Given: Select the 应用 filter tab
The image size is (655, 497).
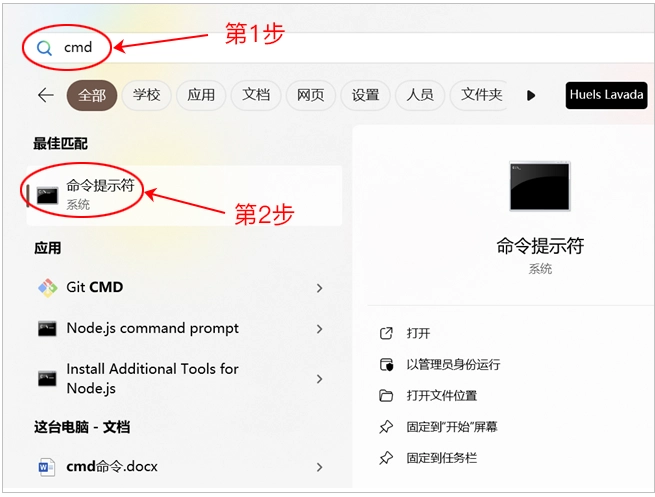Looking at the screenshot, I should (201, 95).
